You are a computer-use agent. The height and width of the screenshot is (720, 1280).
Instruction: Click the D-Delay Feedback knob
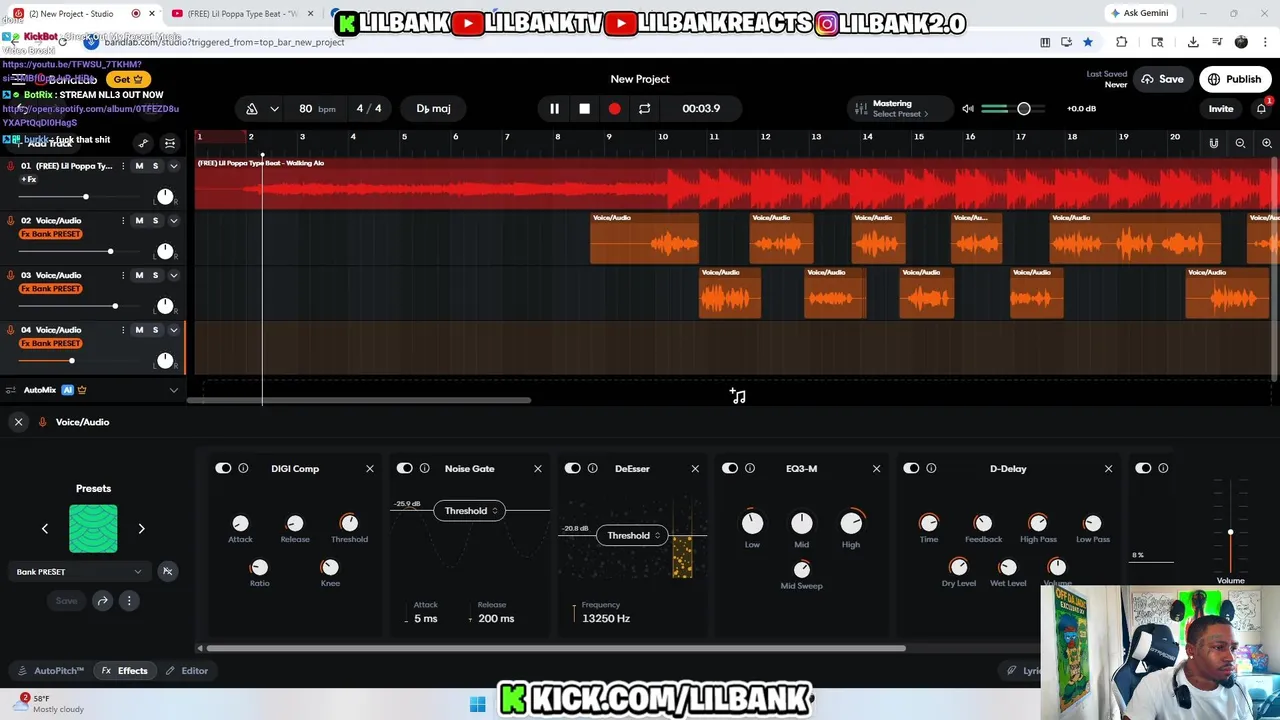coord(983,523)
